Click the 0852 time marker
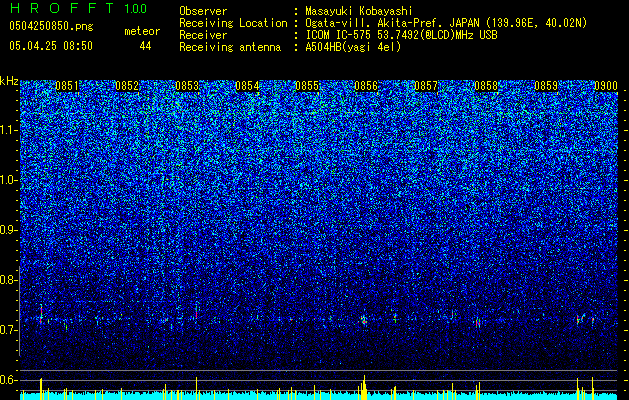The width and height of the screenshot is (629, 400). (127, 86)
